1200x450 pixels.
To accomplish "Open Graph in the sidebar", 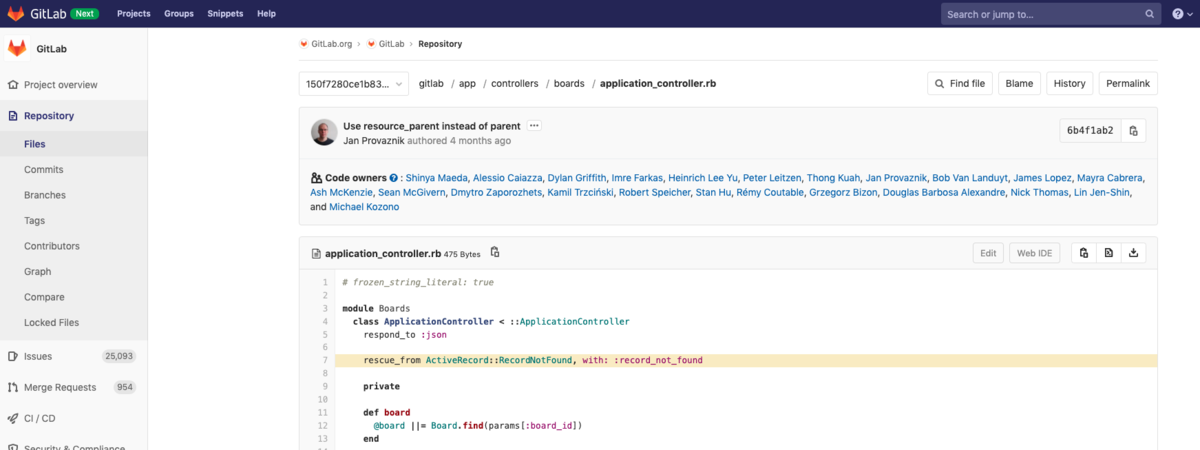I will coord(38,272).
